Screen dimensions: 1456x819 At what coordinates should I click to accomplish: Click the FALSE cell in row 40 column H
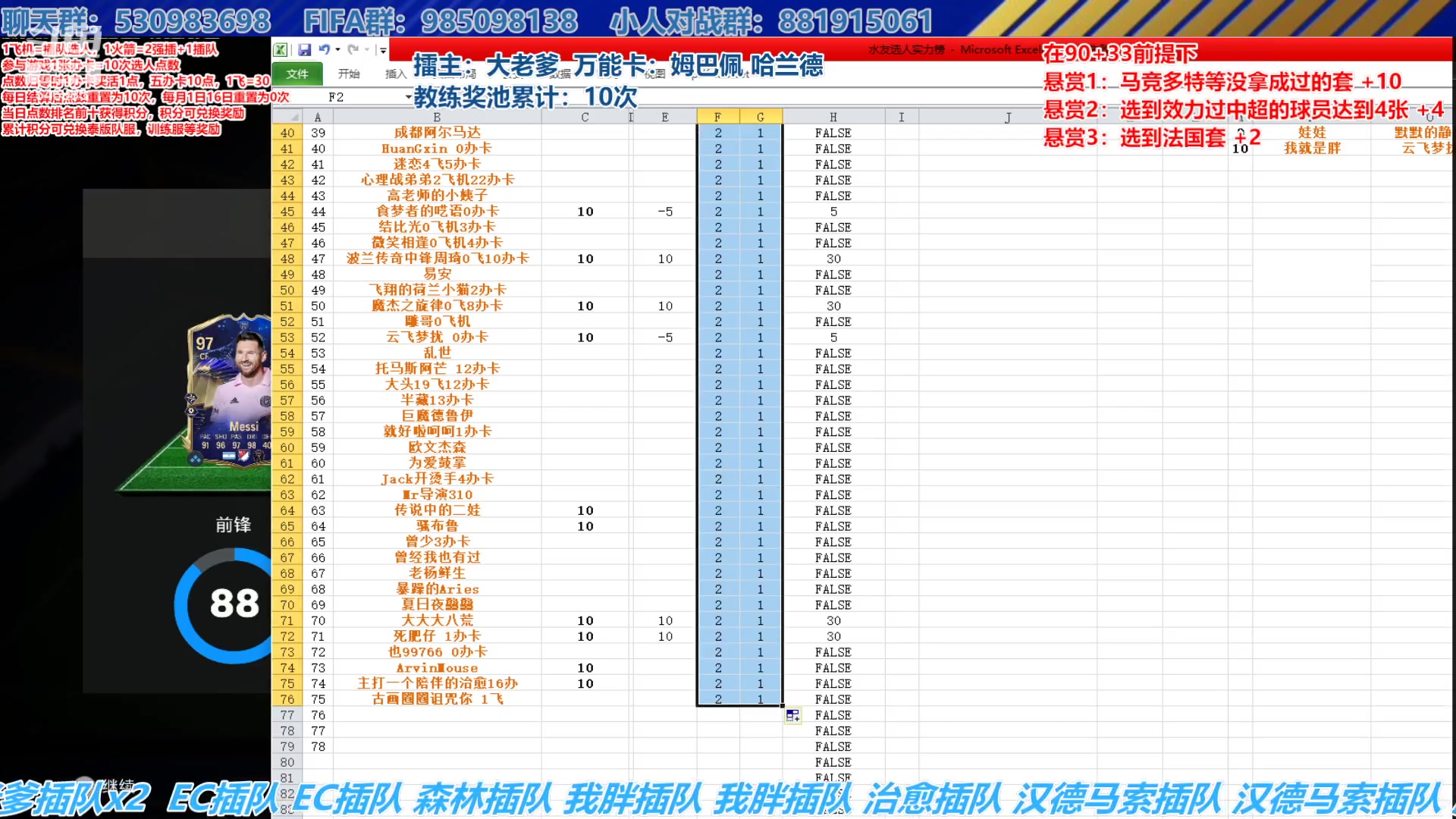(833, 133)
